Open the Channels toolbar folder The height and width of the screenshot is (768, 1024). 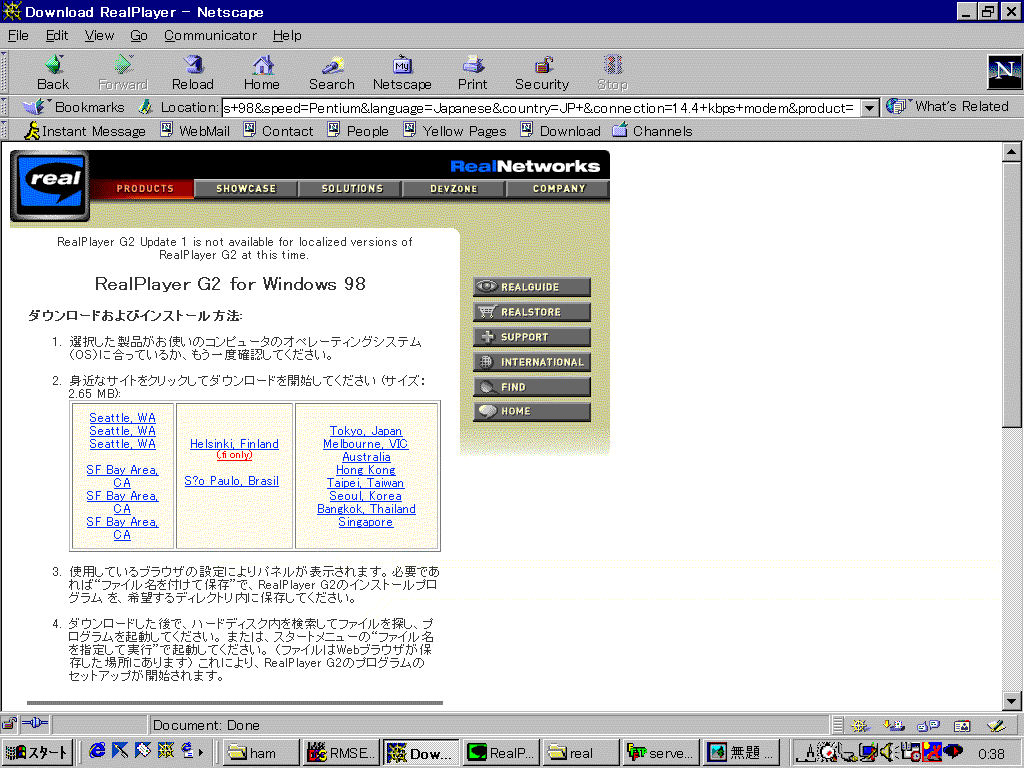point(652,131)
